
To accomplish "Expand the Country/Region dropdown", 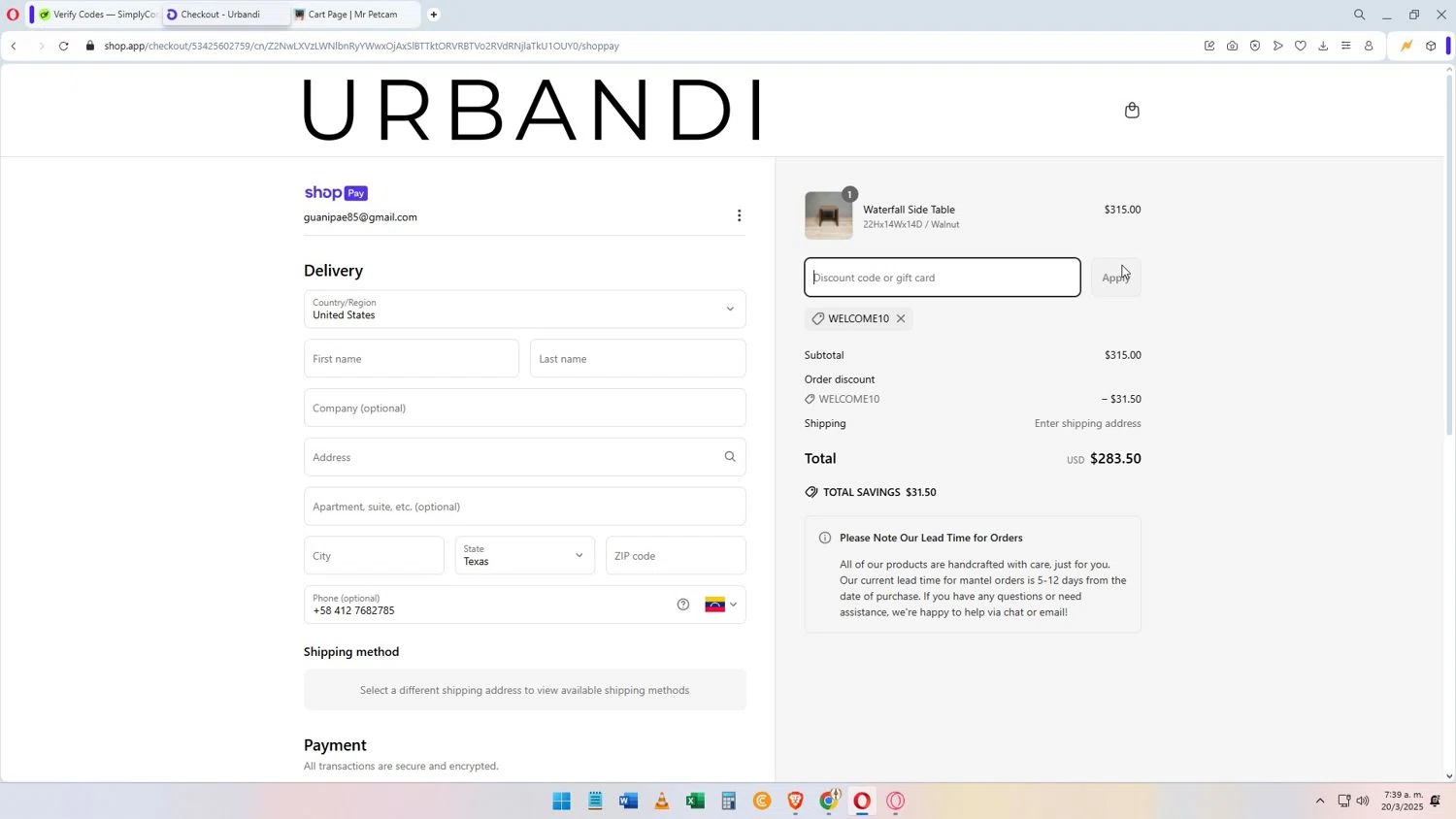I will [525, 310].
